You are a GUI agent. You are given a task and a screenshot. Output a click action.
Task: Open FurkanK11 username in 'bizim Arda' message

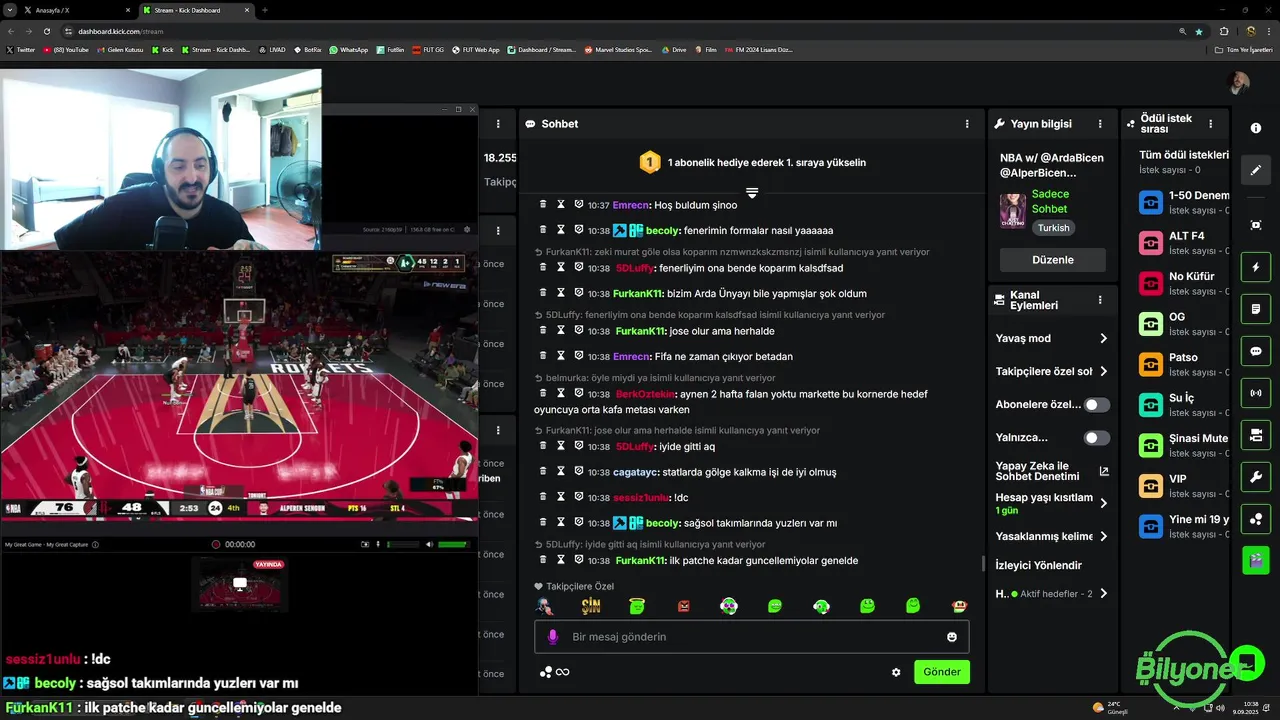tap(640, 294)
